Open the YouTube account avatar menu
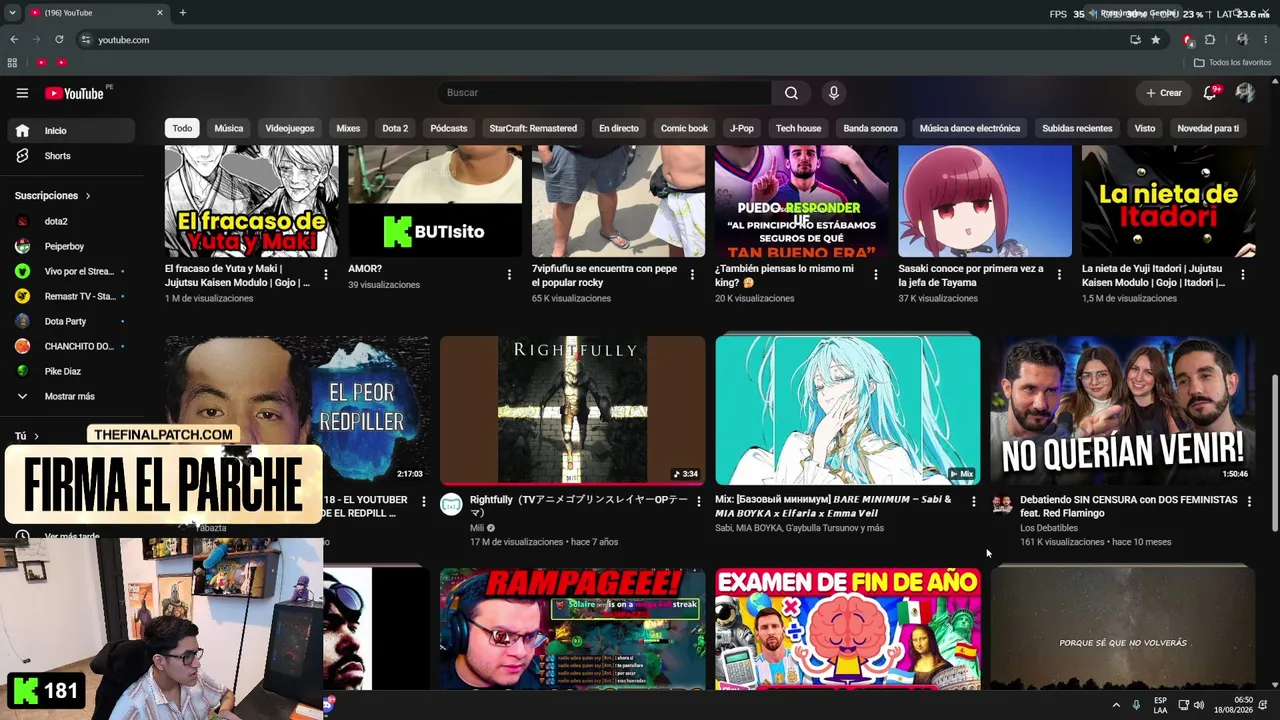Image resolution: width=1280 pixels, height=720 pixels. [1245, 93]
